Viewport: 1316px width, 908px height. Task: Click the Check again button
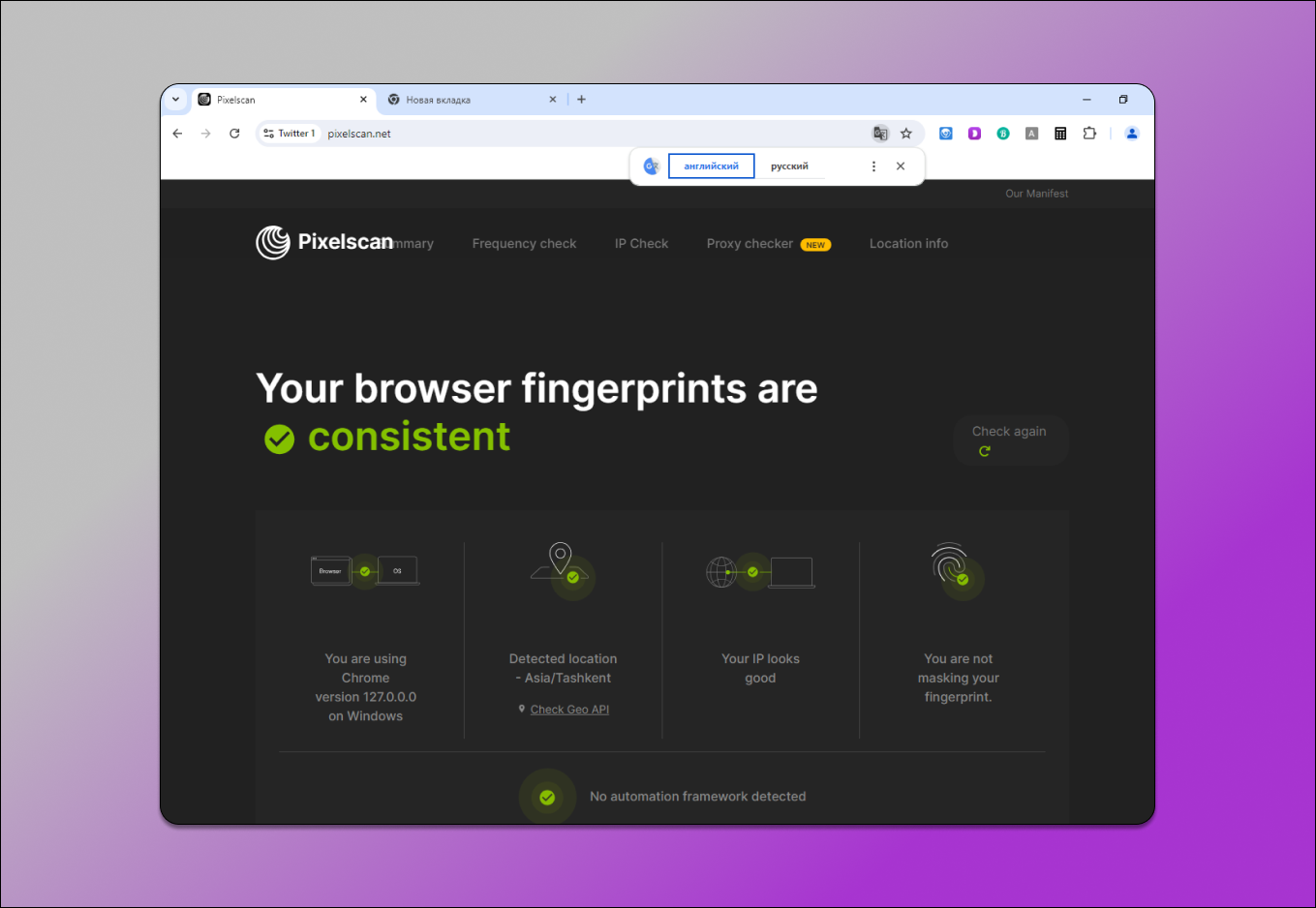pyautogui.click(x=1009, y=440)
